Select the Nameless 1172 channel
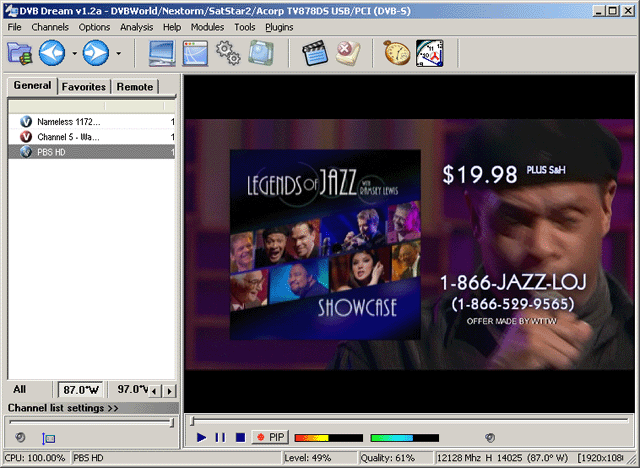This screenshot has width=640, height=468. 91,122
